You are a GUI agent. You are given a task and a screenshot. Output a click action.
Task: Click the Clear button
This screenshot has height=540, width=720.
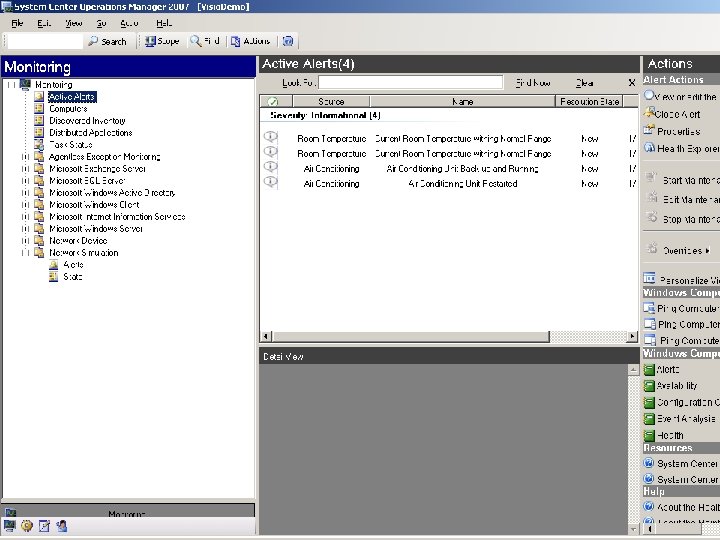tap(585, 83)
